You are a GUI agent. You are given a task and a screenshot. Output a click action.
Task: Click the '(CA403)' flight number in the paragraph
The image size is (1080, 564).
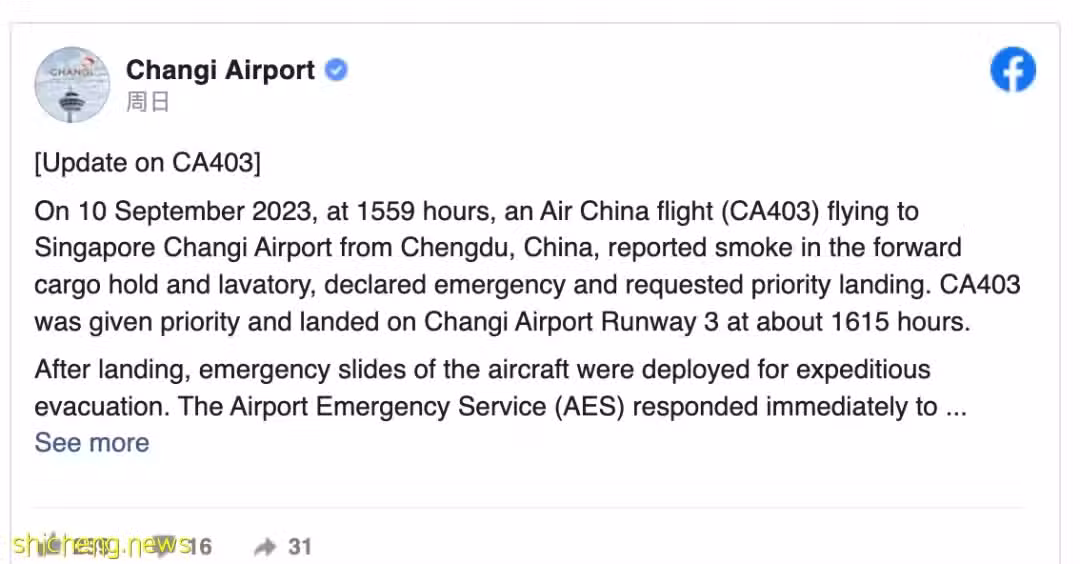coord(770,211)
